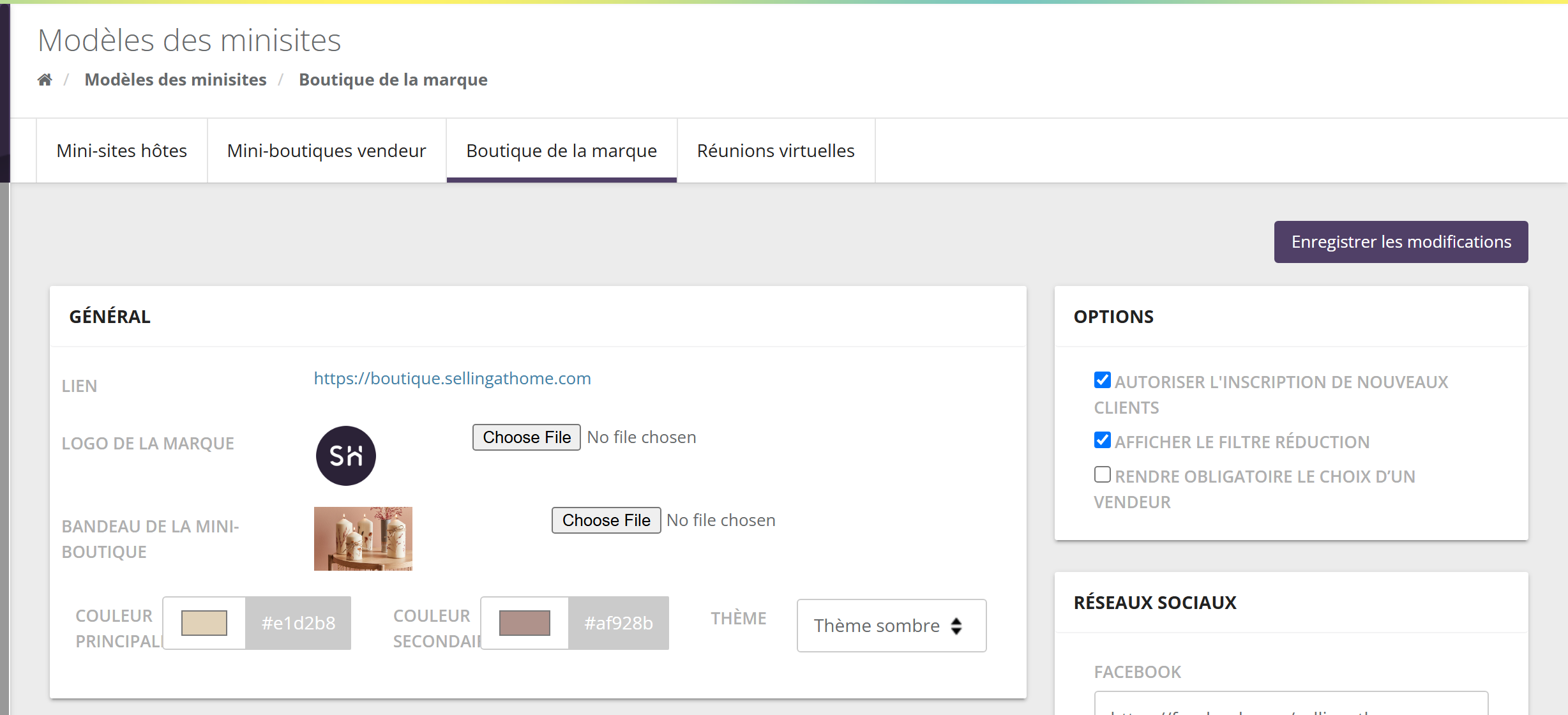Image resolution: width=1568 pixels, height=715 pixels.
Task: Click the LIEN label
Action: point(80,386)
